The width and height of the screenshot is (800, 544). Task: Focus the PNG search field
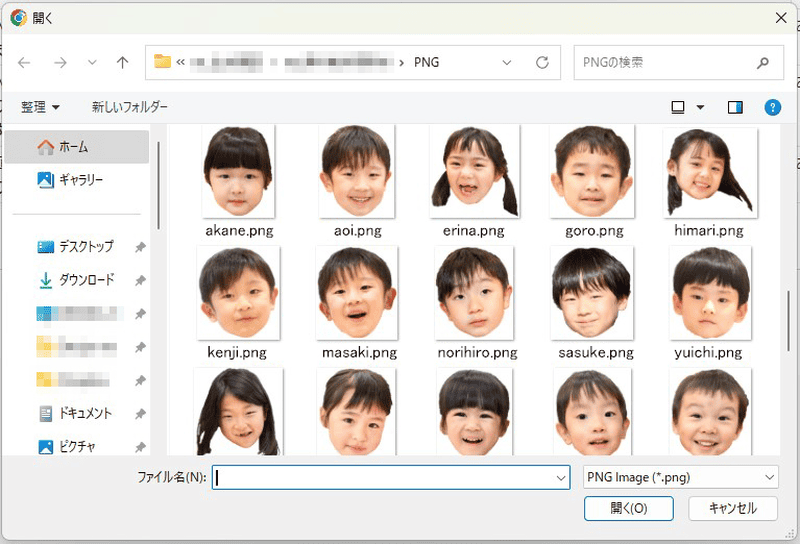pos(679,63)
